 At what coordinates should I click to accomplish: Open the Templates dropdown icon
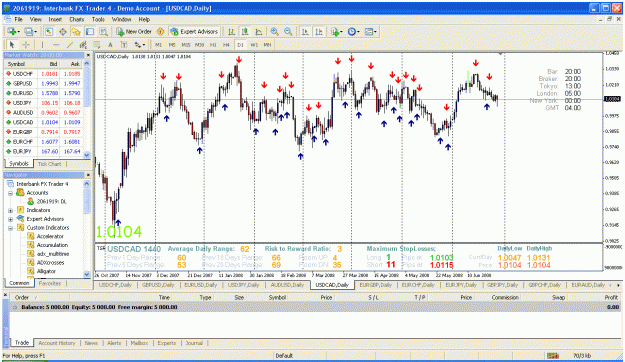(x=371, y=31)
